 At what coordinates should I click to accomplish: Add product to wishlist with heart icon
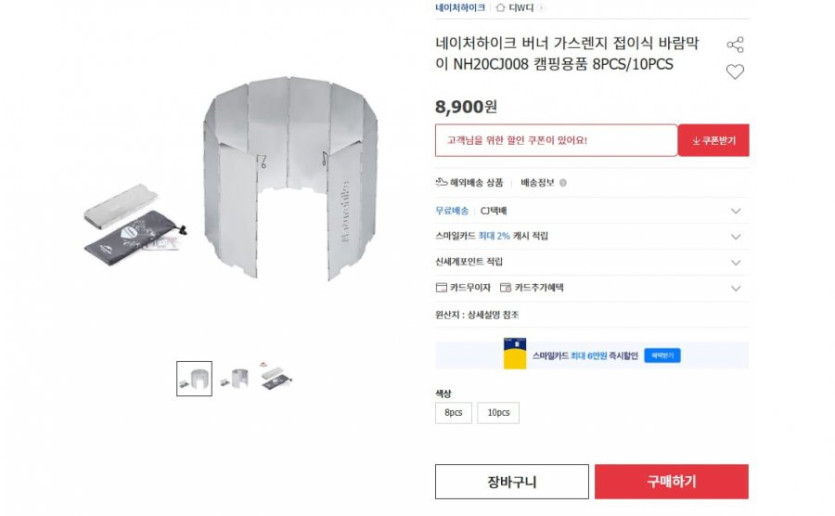735,72
